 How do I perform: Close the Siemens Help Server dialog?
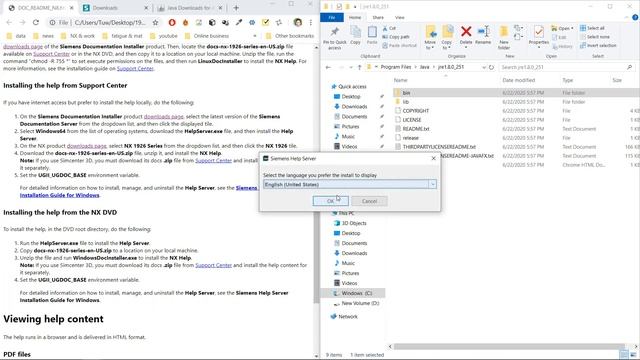click(x=433, y=158)
